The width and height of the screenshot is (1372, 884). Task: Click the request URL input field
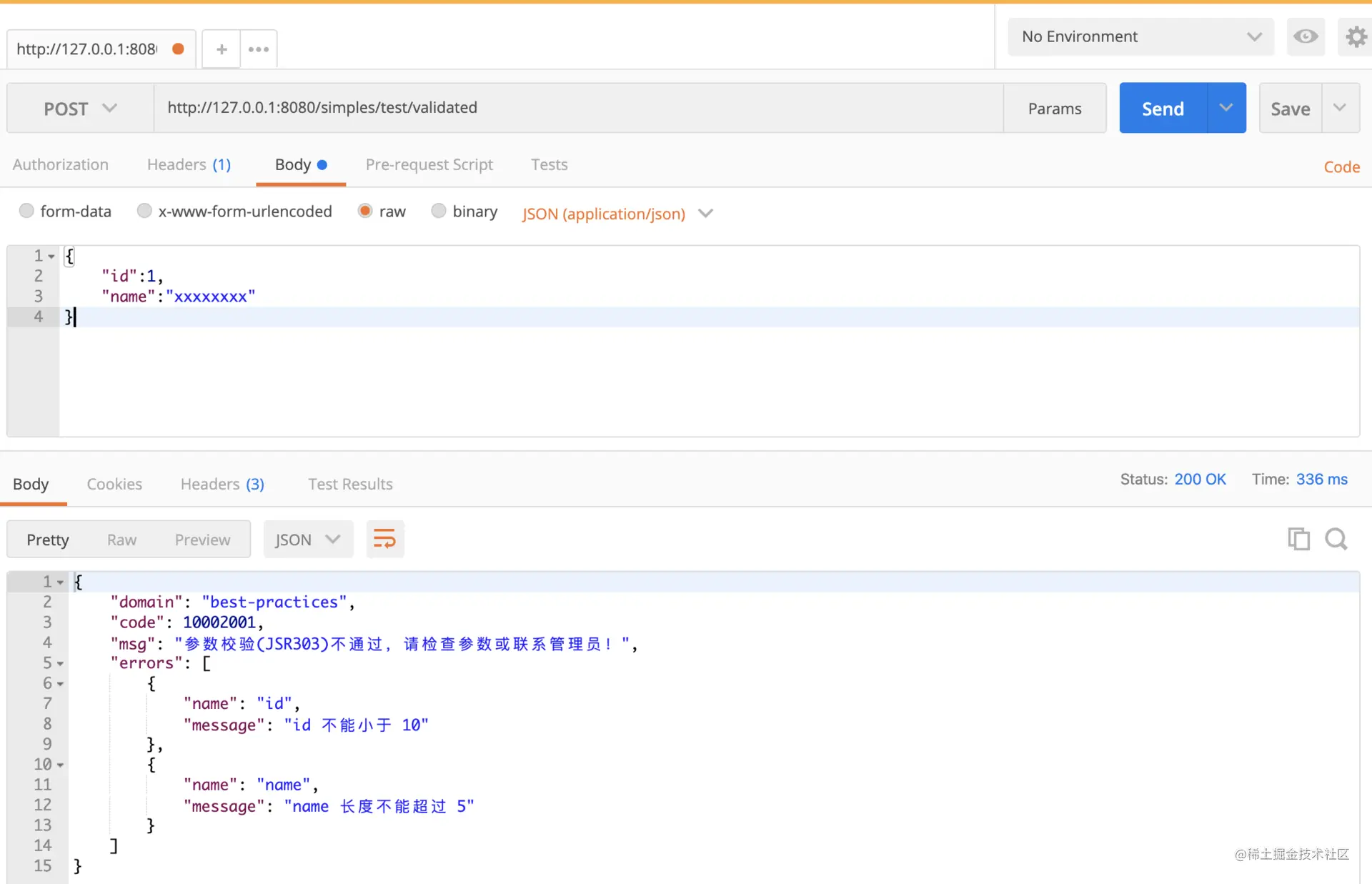pyautogui.click(x=579, y=108)
